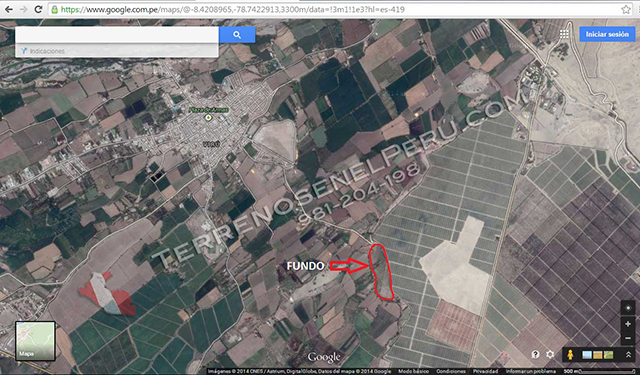This screenshot has height=375, width=640.
Task: Click the Modo básico link
Action: click(x=413, y=371)
